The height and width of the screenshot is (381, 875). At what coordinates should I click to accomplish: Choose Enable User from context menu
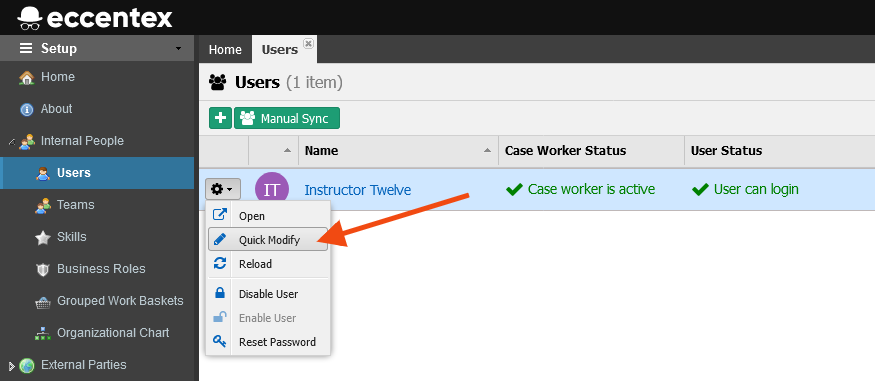pyautogui.click(x=268, y=318)
